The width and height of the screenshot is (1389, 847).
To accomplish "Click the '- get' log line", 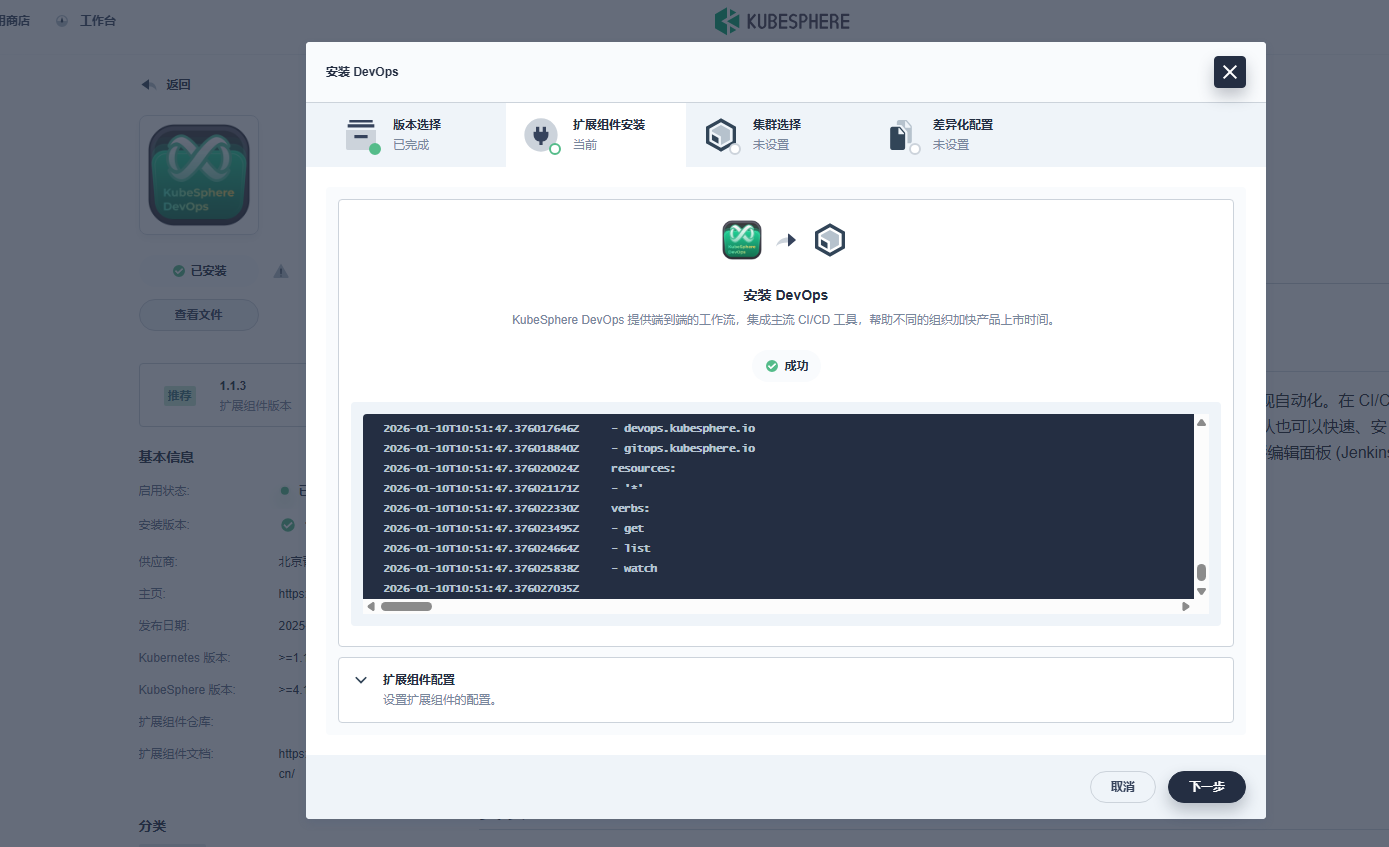I will coord(627,528).
